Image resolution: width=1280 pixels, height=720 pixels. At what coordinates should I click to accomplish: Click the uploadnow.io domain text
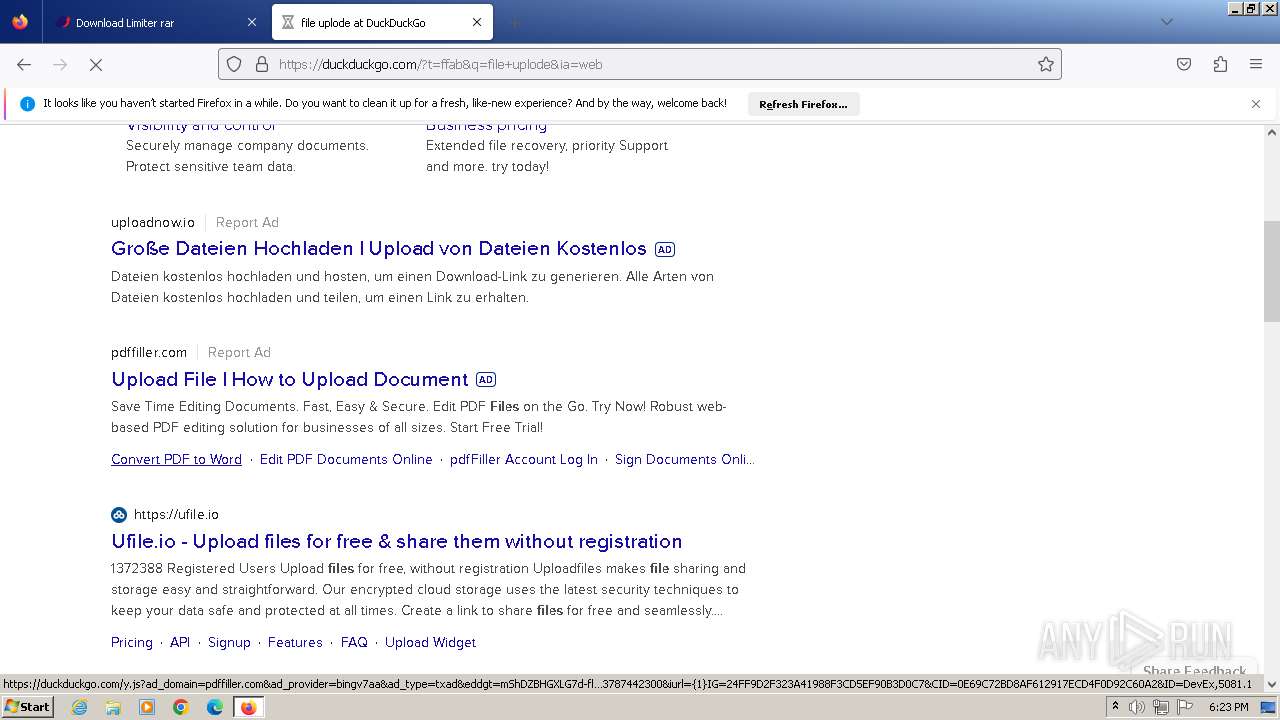coord(153,222)
